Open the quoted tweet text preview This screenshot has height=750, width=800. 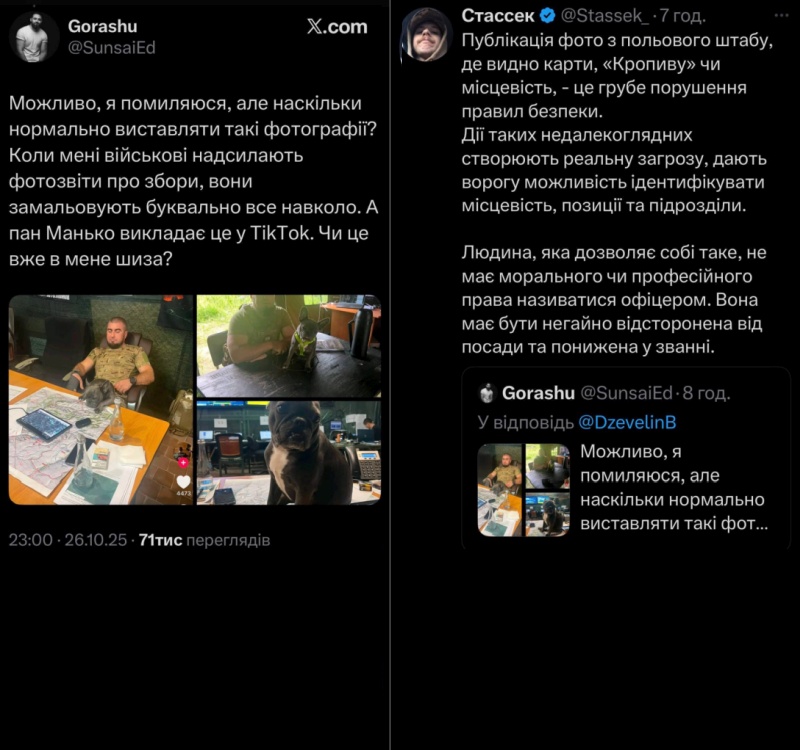point(673,487)
